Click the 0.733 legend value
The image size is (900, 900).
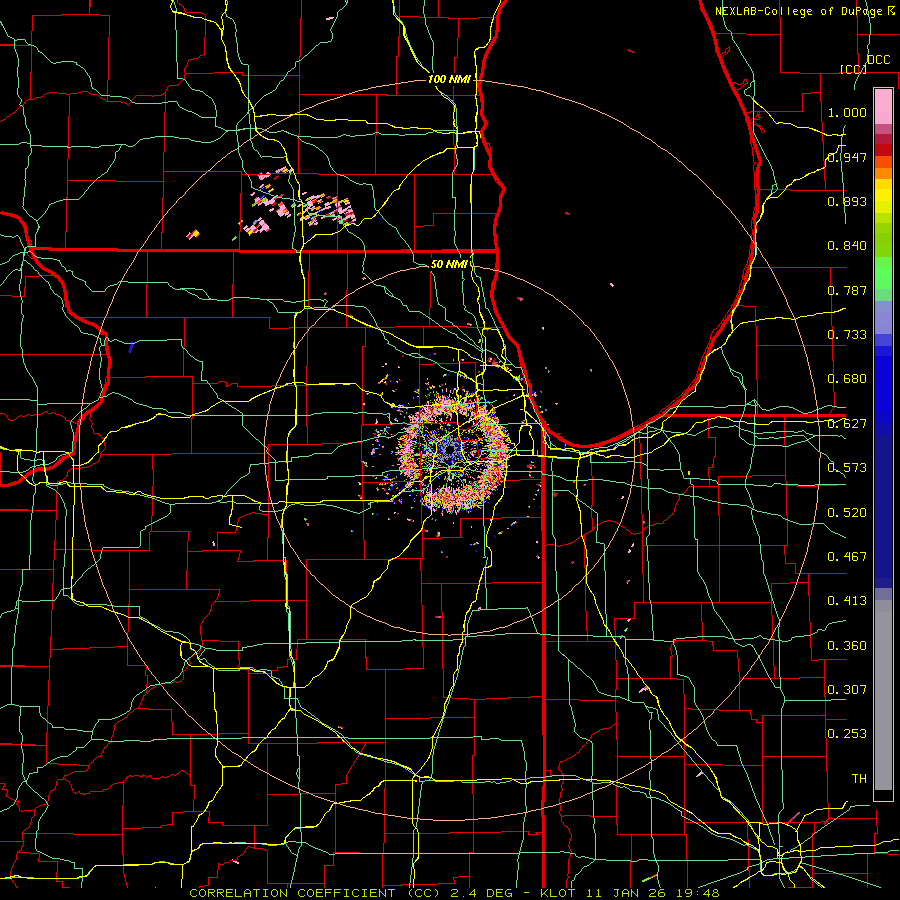[x=847, y=335]
